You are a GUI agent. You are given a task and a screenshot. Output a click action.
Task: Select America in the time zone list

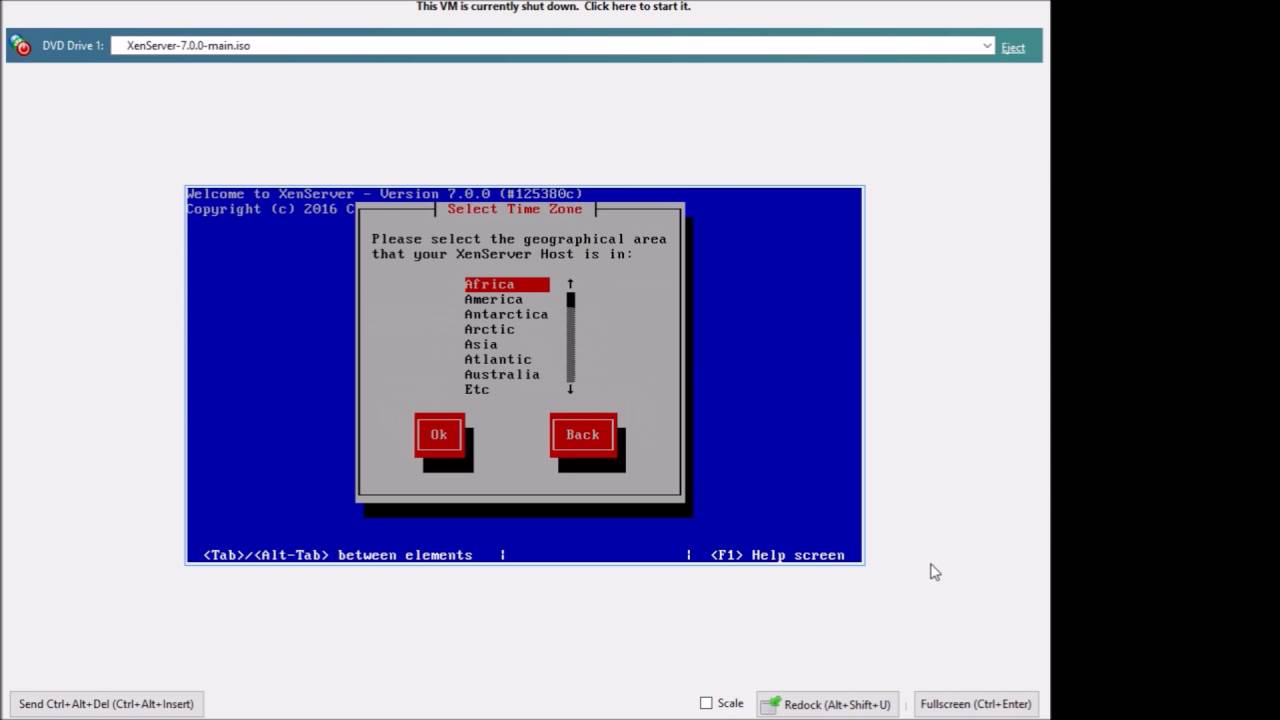(x=493, y=300)
